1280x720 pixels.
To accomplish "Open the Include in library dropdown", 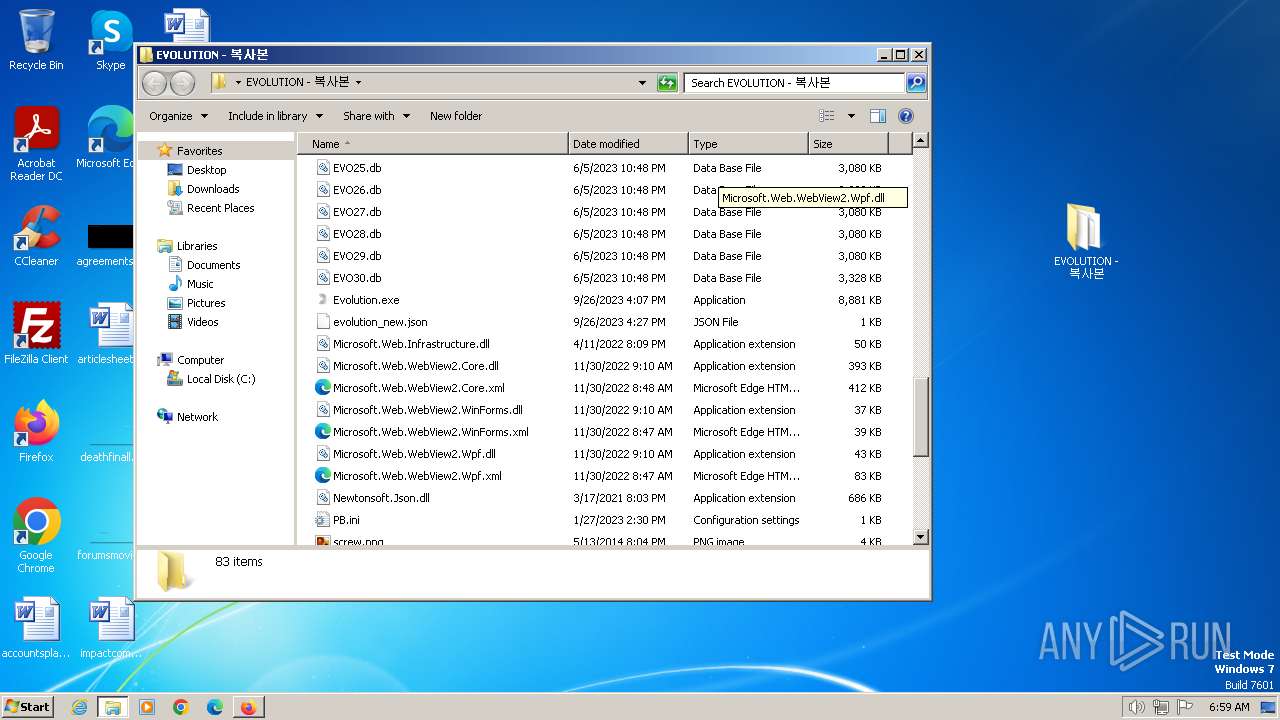I will (x=275, y=116).
